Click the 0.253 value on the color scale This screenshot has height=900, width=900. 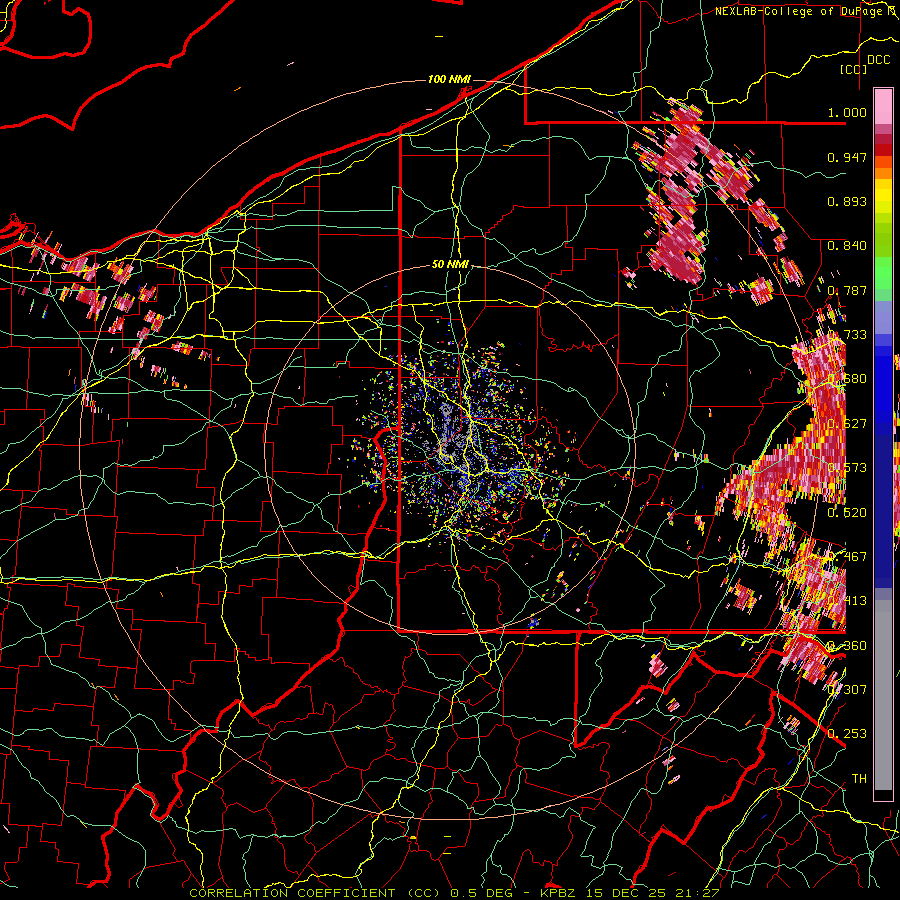click(x=847, y=734)
